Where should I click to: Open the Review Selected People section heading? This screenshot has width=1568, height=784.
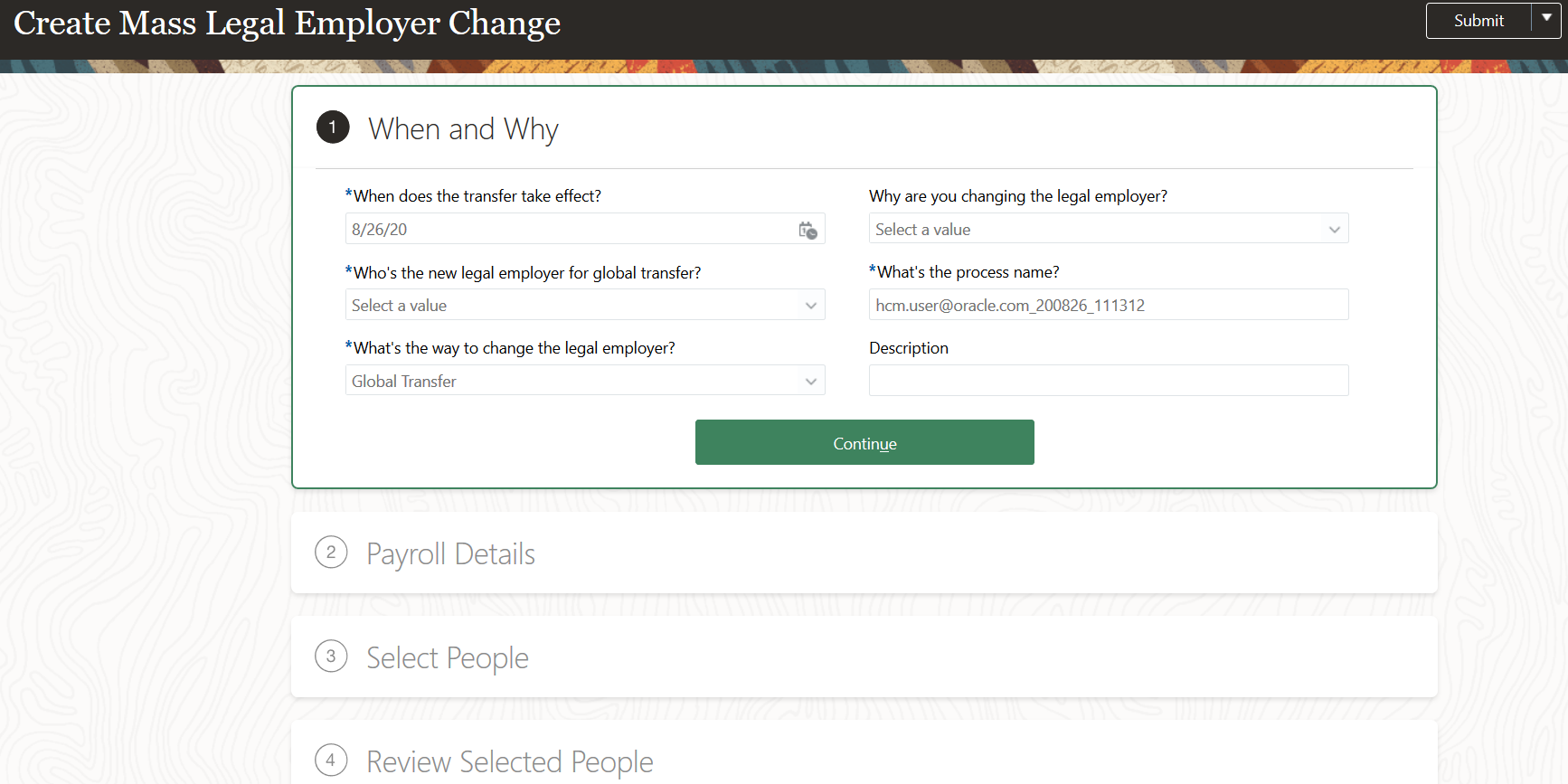510,762
